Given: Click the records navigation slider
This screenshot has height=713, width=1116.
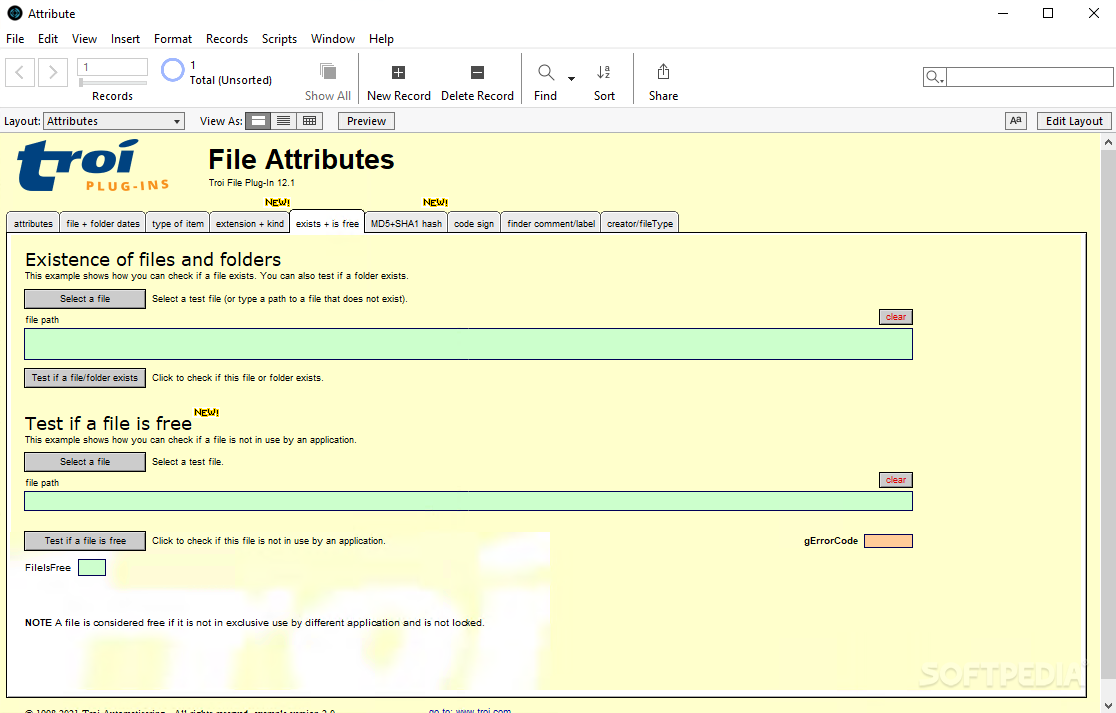Looking at the screenshot, I should 112,83.
